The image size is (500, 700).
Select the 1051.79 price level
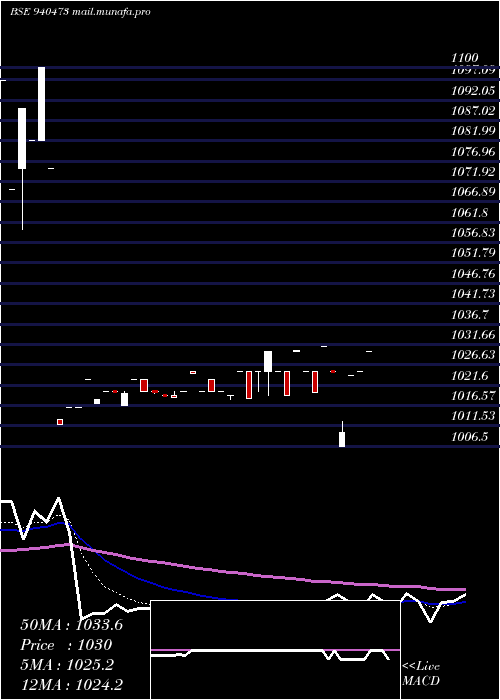coord(473,253)
